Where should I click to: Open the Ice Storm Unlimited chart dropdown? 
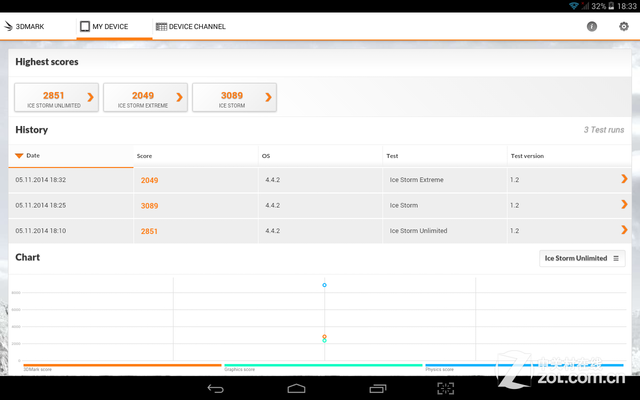click(582, 258)
